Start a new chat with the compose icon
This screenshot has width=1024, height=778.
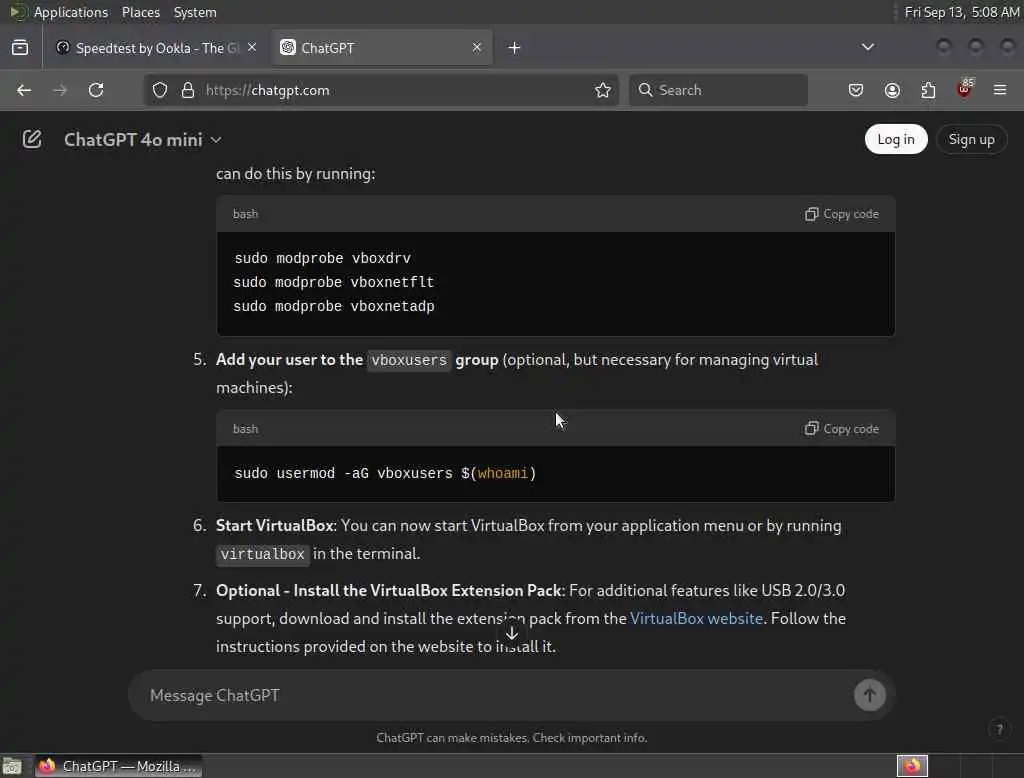32,139
